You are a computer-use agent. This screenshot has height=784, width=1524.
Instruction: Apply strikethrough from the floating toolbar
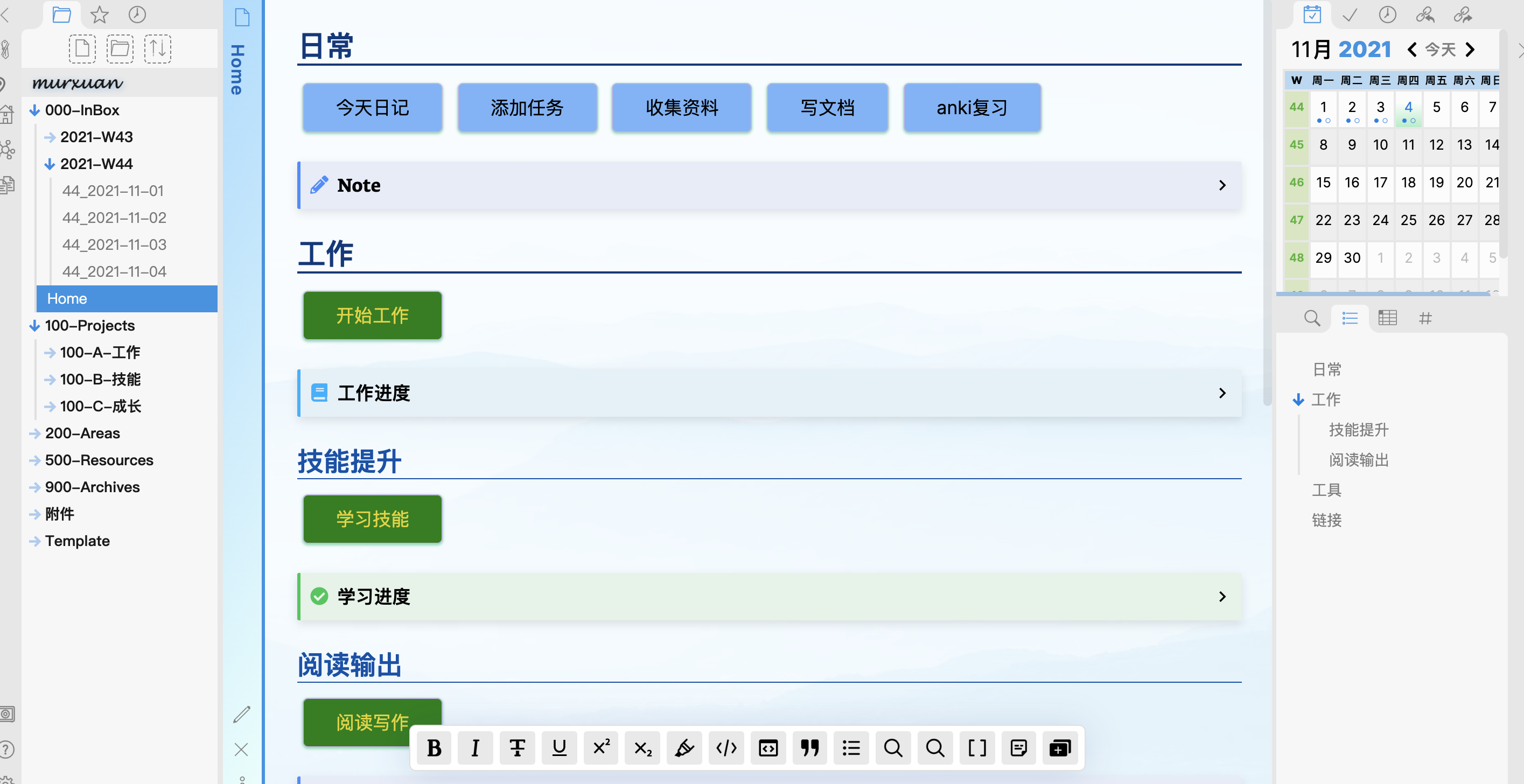point(517,748)
